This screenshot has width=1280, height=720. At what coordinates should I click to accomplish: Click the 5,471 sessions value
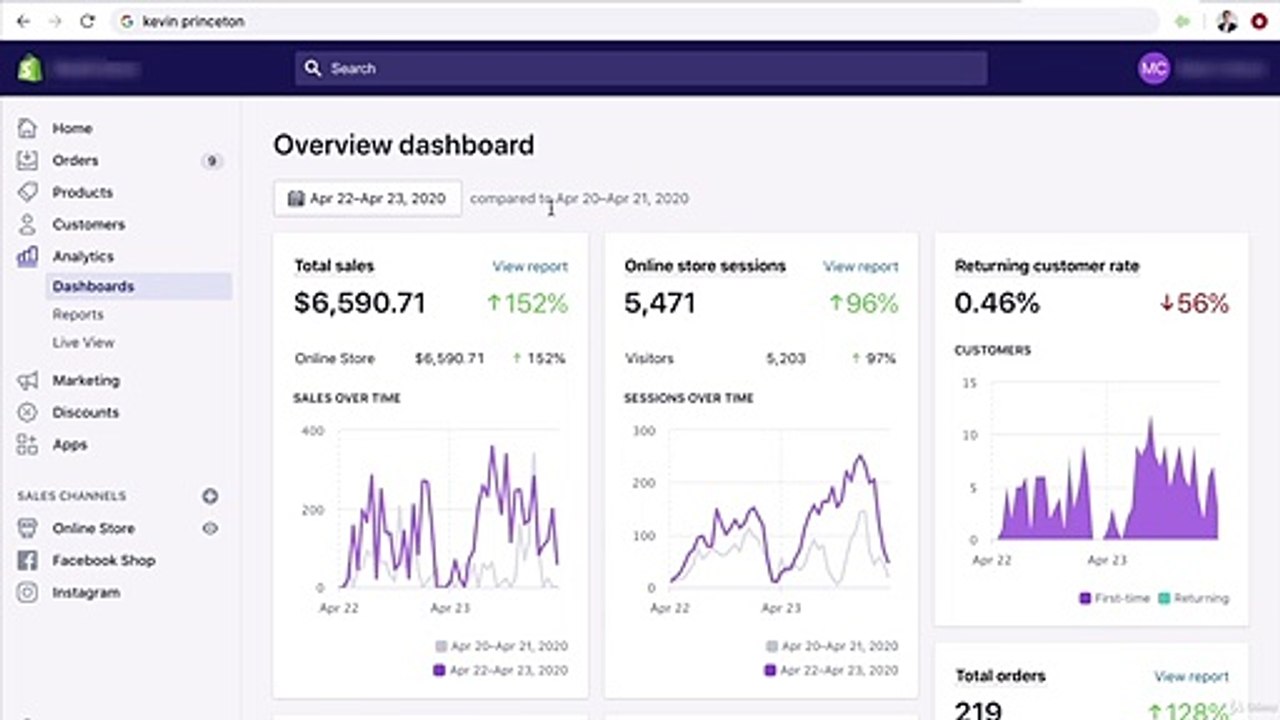click(x=660, y=303)
